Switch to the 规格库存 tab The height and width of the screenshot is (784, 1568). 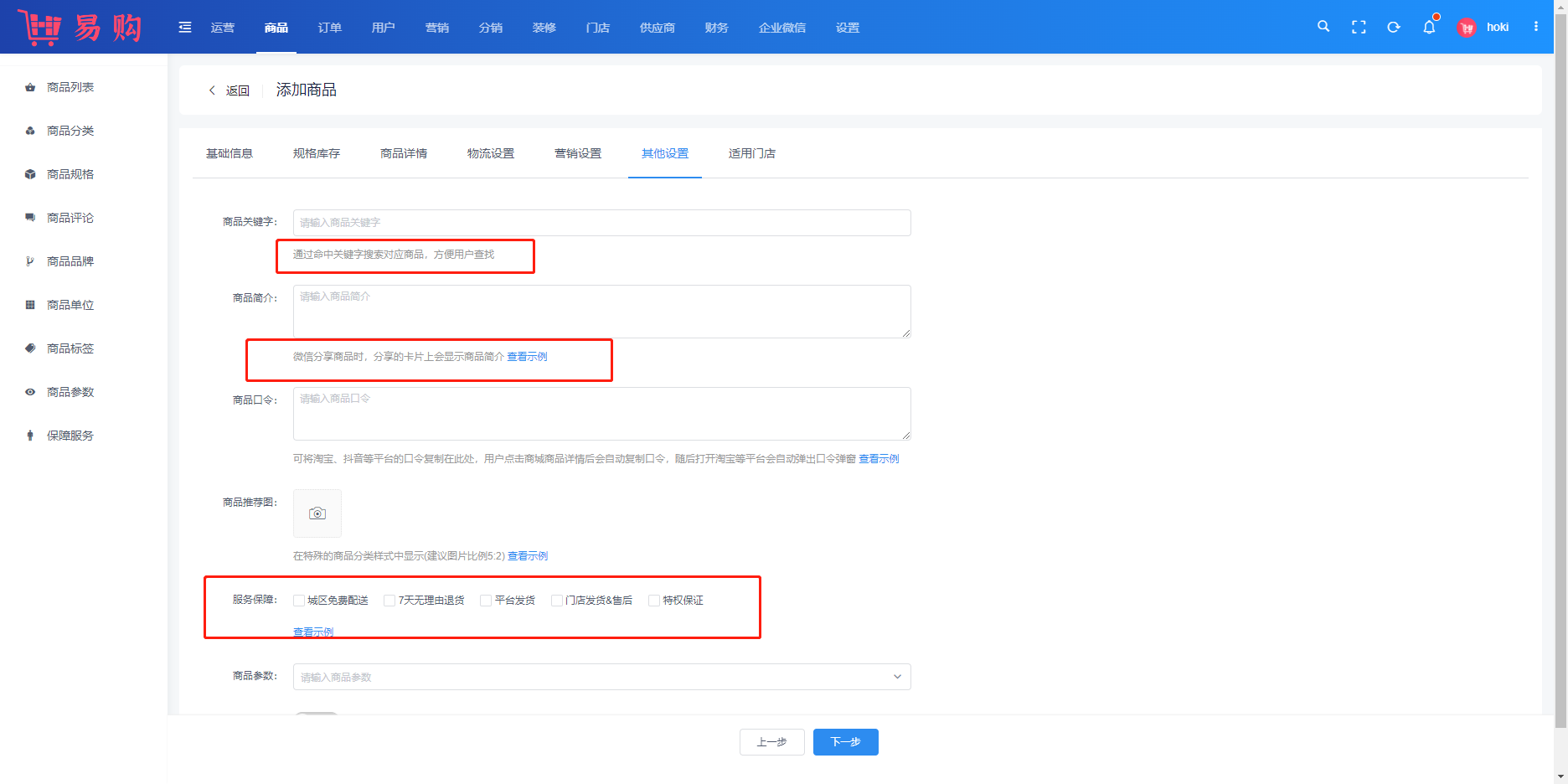click(317, 153)
